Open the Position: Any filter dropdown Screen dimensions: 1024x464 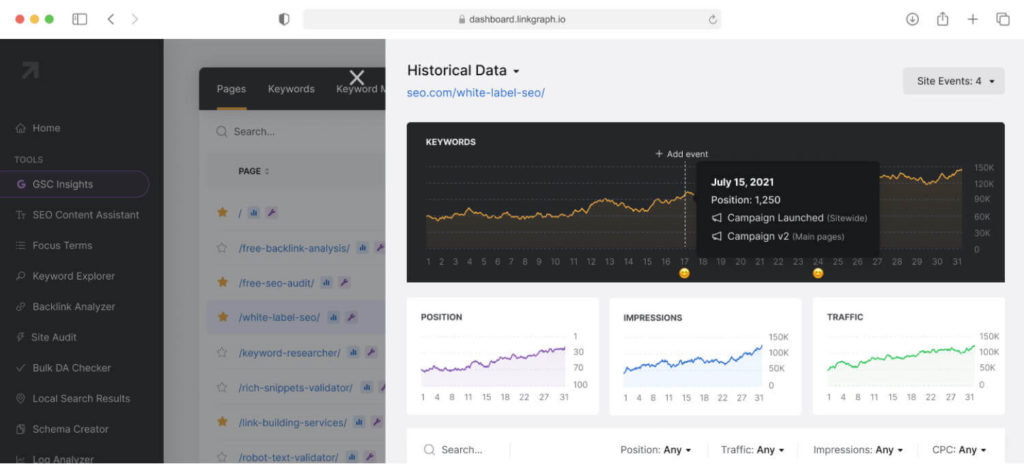coord(655,450)
